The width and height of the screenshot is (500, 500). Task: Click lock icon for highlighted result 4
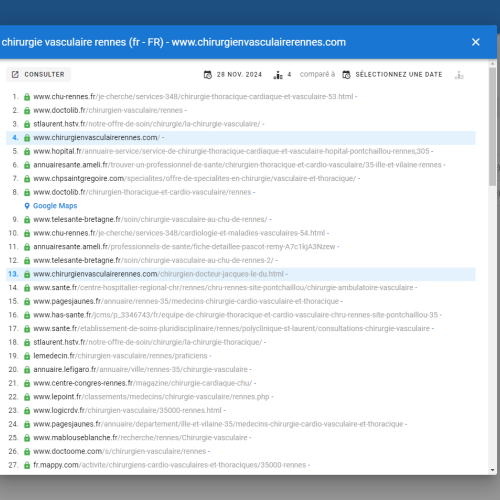pos(27,138)
